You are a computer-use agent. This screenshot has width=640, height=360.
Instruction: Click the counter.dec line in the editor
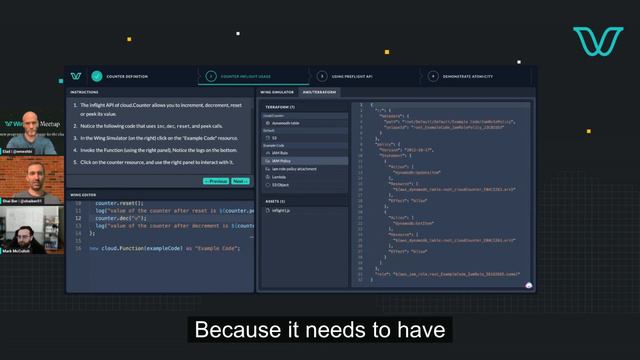[121, 218]
